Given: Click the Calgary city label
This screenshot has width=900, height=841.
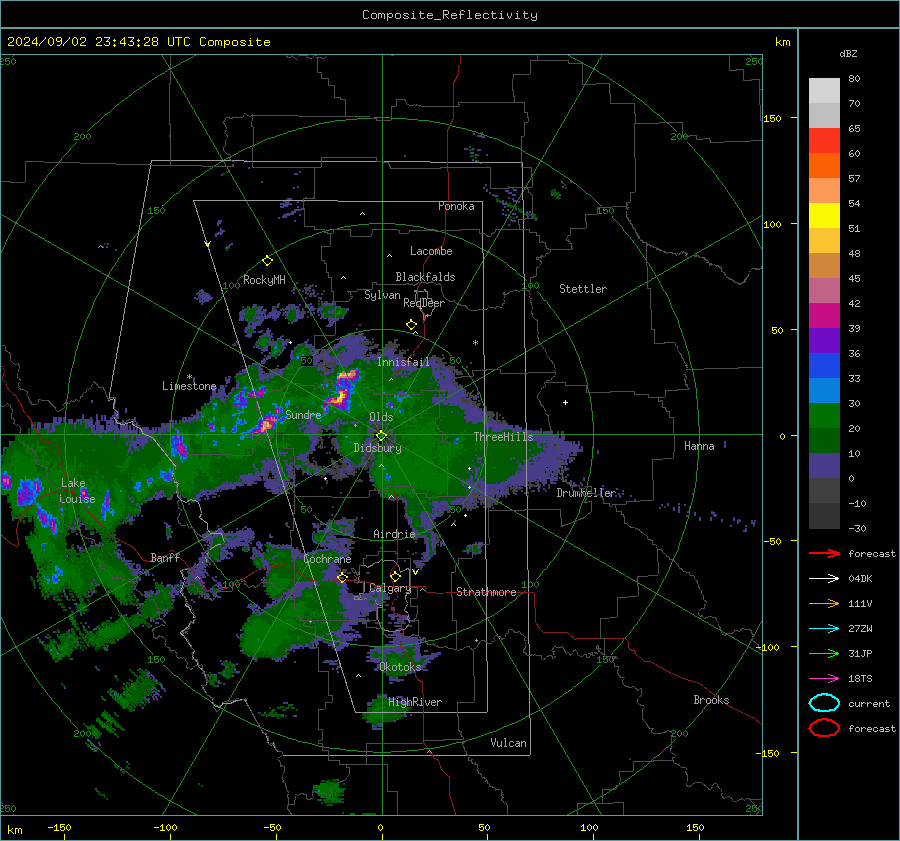Looking at the screenshot, I should pyautogui.click(x=390, y=588).
